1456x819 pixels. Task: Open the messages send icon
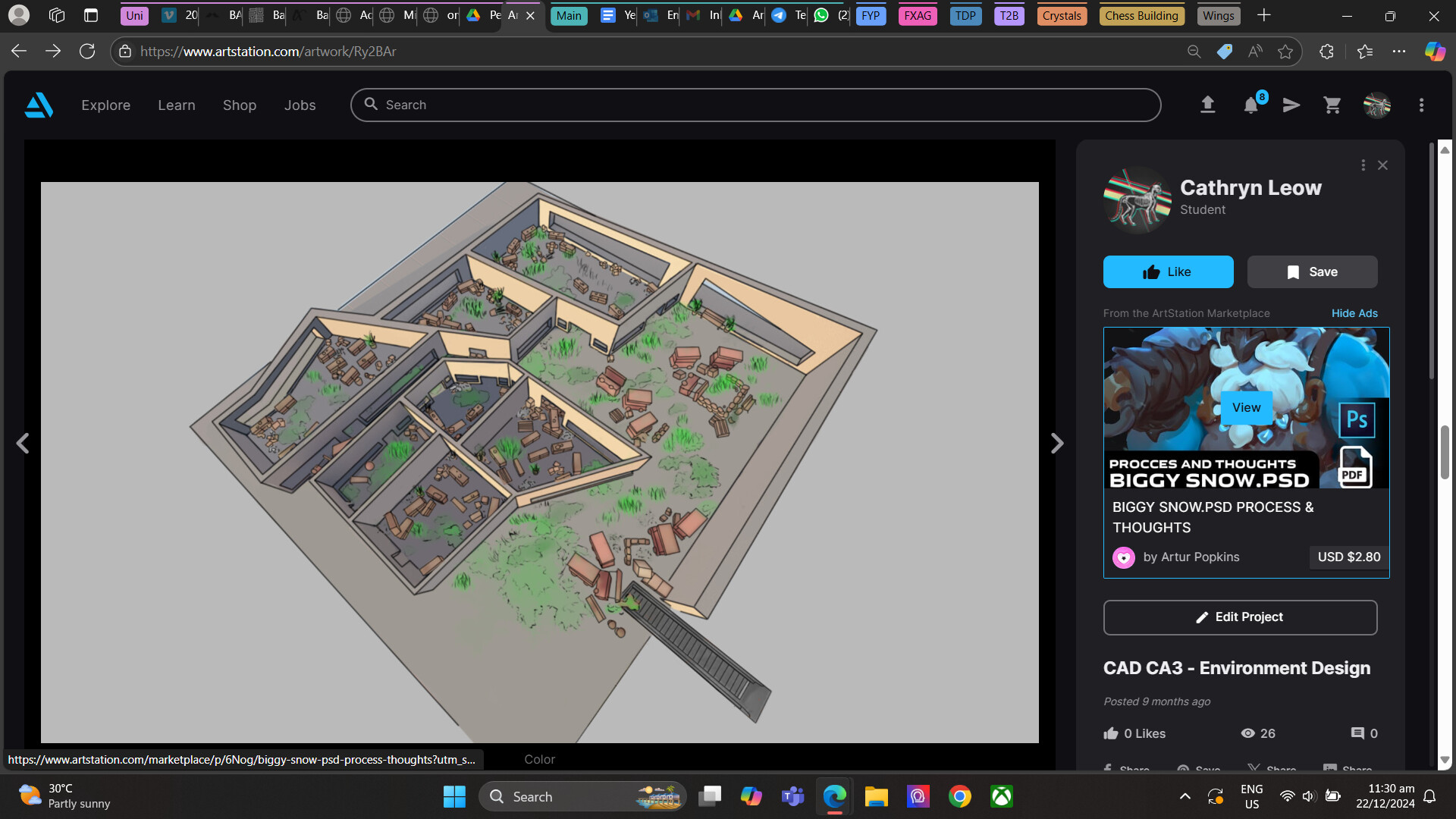1291,105
